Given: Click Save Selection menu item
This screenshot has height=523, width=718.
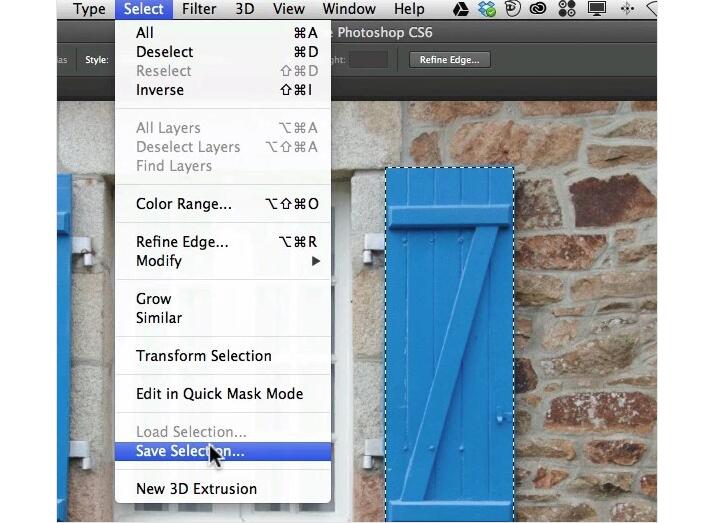Looking at the screenshot, I should click(223, 451).
